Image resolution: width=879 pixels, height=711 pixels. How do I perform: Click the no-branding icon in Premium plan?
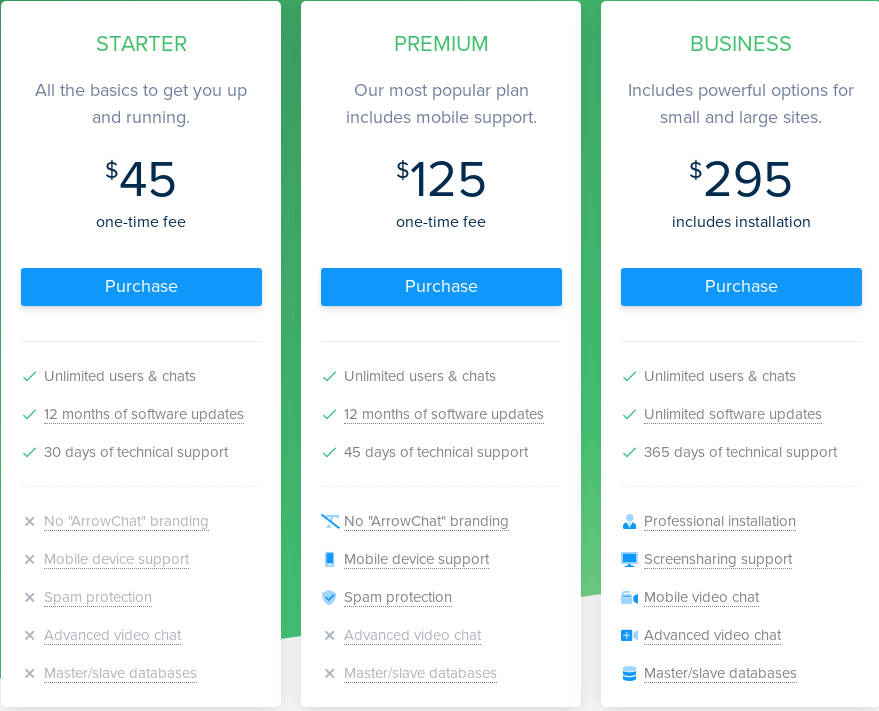[330, 521]
